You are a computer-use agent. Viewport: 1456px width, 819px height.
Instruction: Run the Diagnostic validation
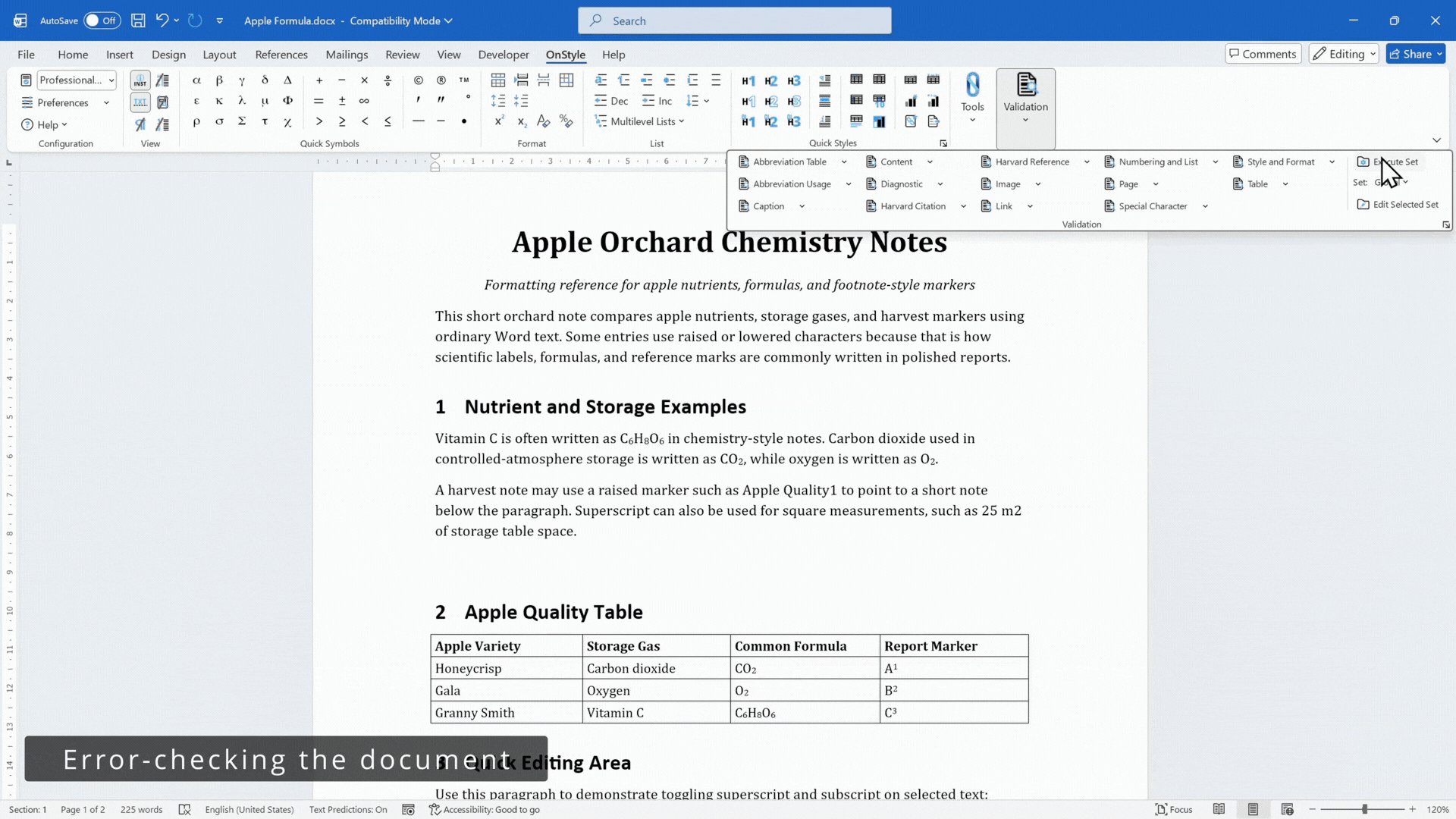(895, 184)
